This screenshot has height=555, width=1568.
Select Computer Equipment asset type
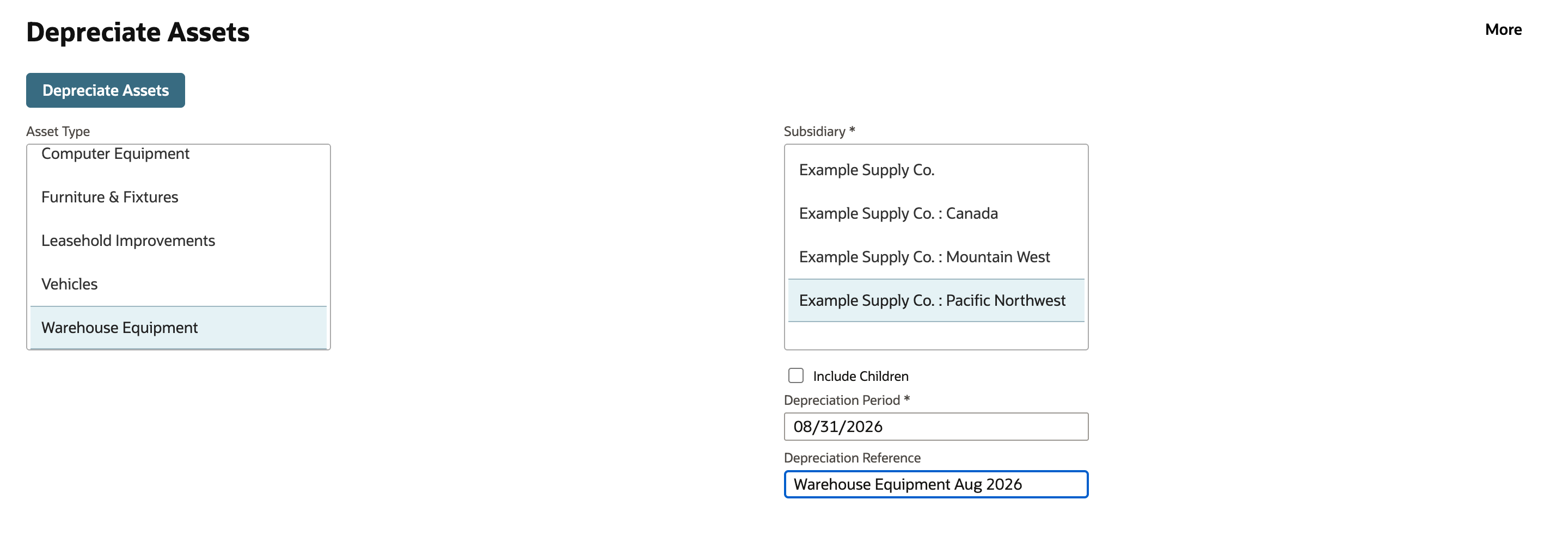pyautogui.click(x=179, y=154)
